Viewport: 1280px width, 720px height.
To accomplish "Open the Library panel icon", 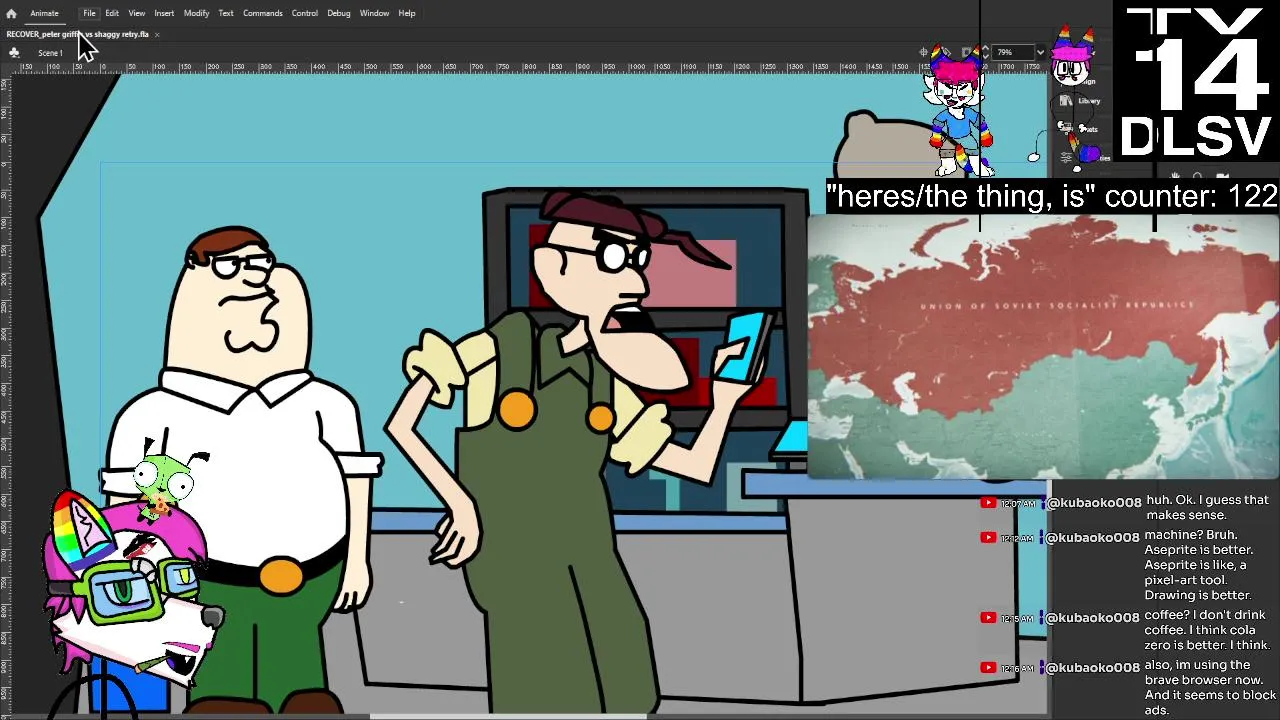I will (1067, 101).
